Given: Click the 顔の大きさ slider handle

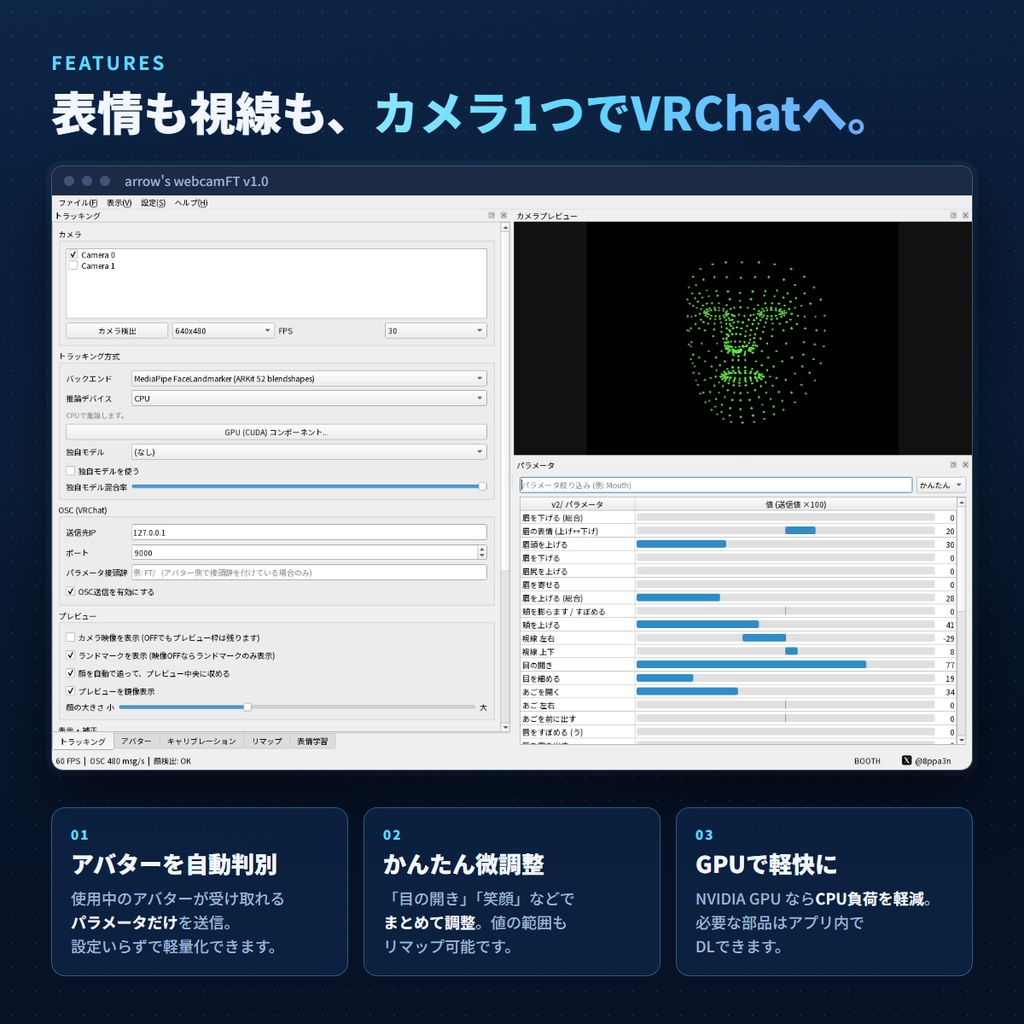Looking at the screenshot, I should pos(248,707).
